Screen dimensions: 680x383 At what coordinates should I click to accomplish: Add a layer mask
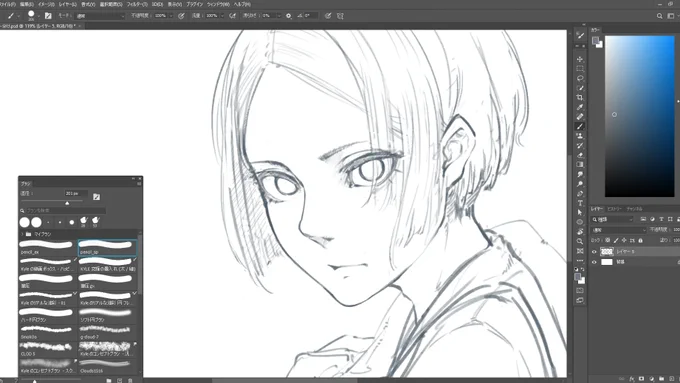(x=641, y=379)
